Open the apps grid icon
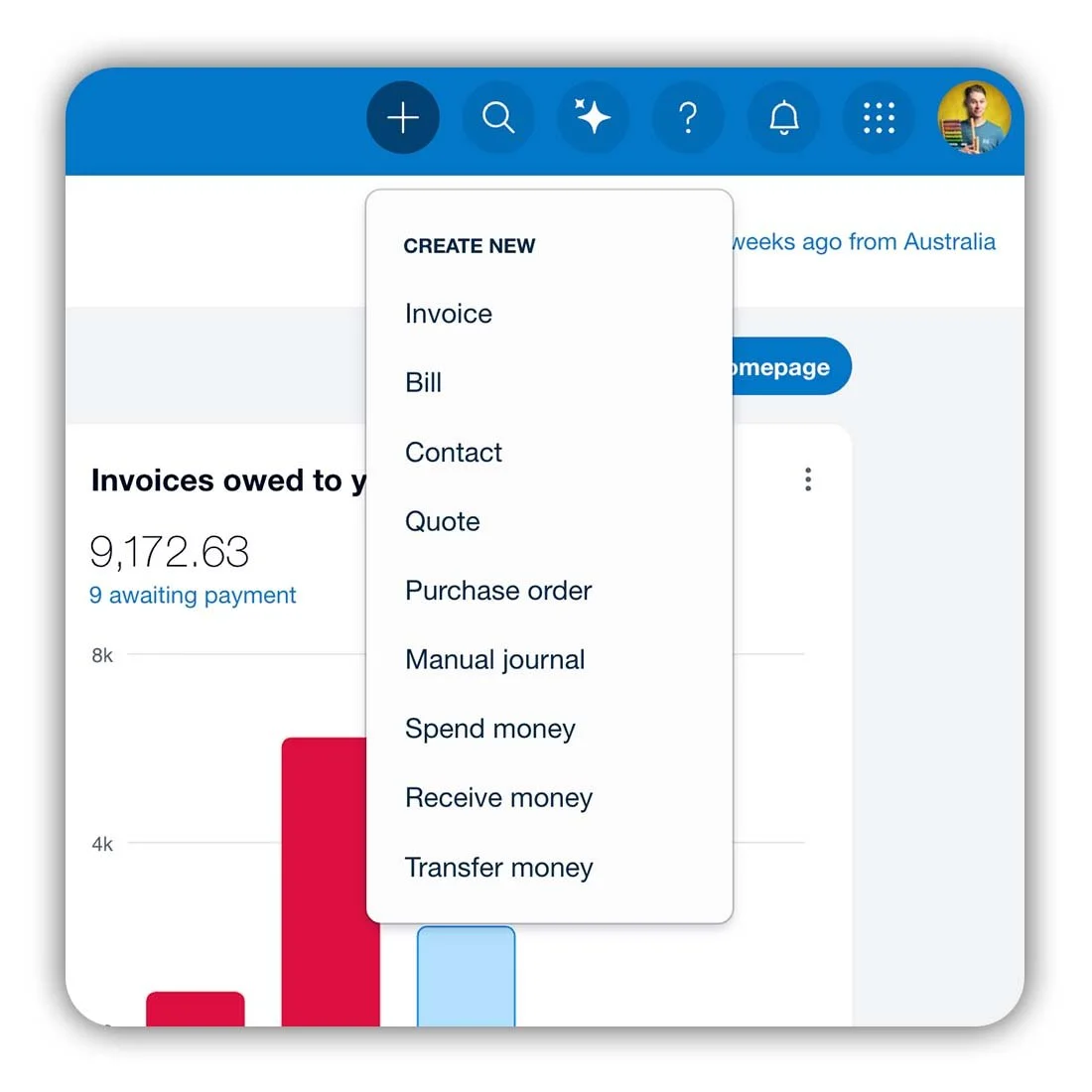Viewport: 1092px width, 1092px height. coord(878,117)
